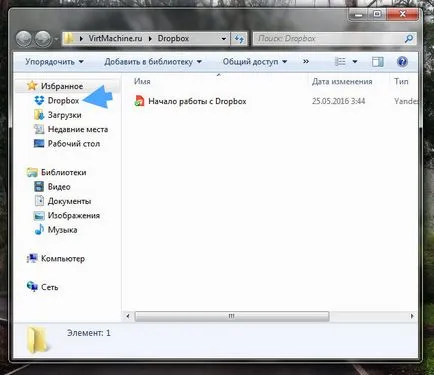This screenshot has height=375, width=434.
Task: Open the Общий доступ menu
Action: (x=255, y=62)
